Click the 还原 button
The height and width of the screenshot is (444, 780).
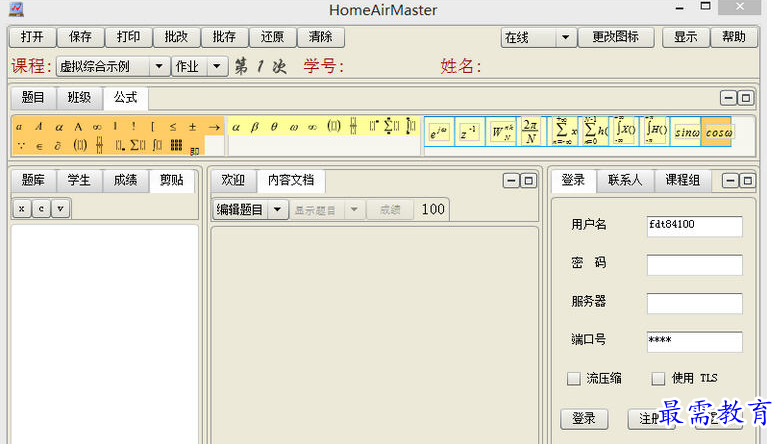272,37
